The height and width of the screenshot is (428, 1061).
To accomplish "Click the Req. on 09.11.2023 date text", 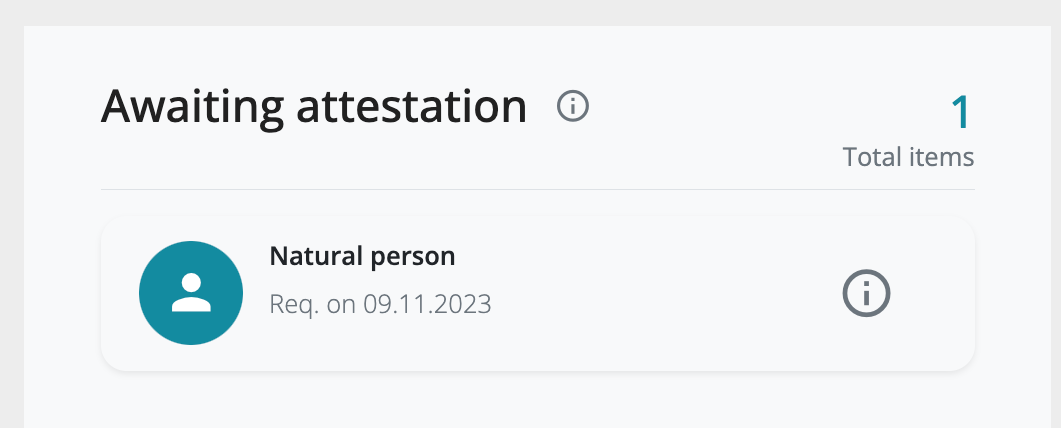I will coord(380,304).
